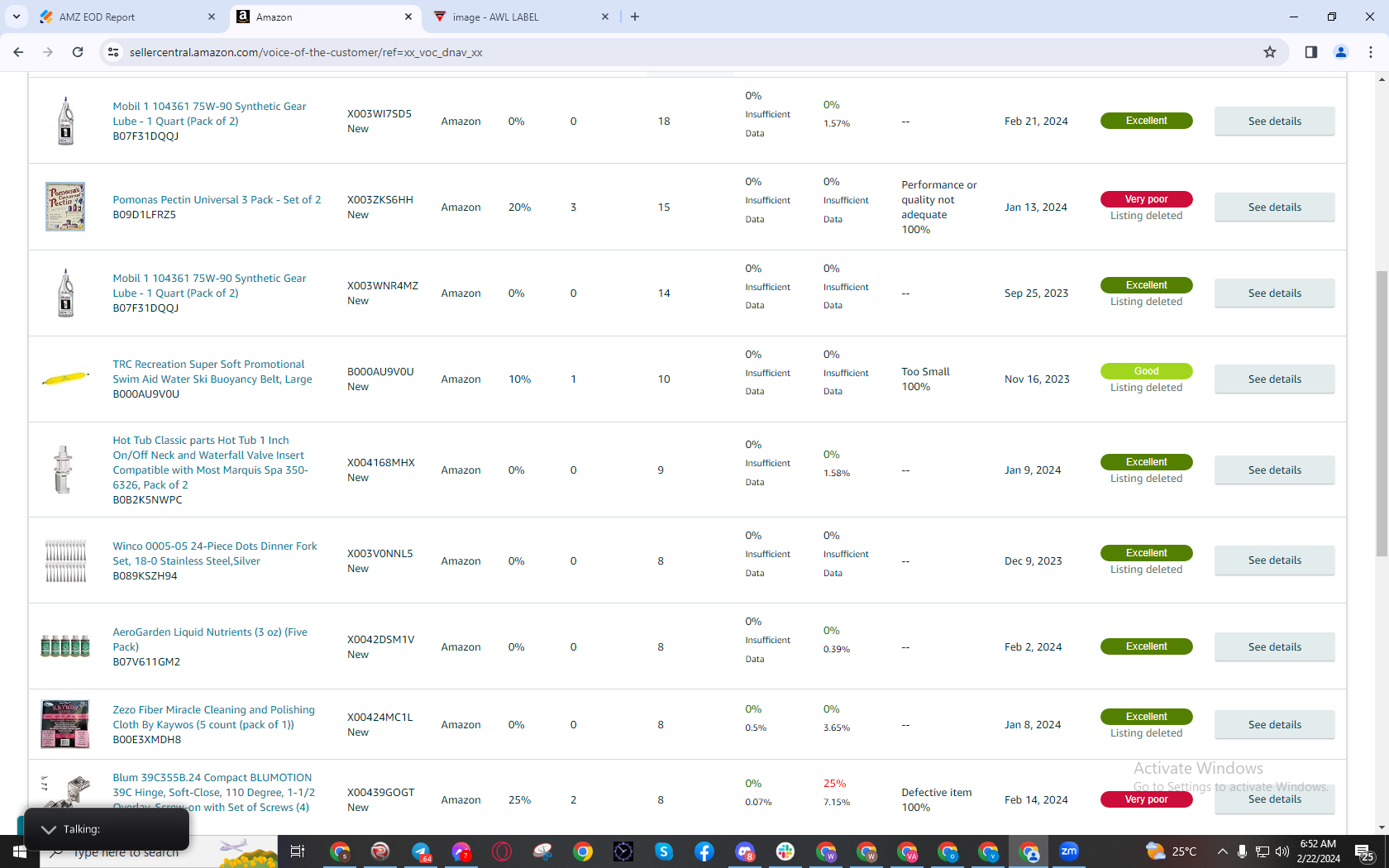Click the AeroGarden nutrients product thumbnail

tap(65, 646)
